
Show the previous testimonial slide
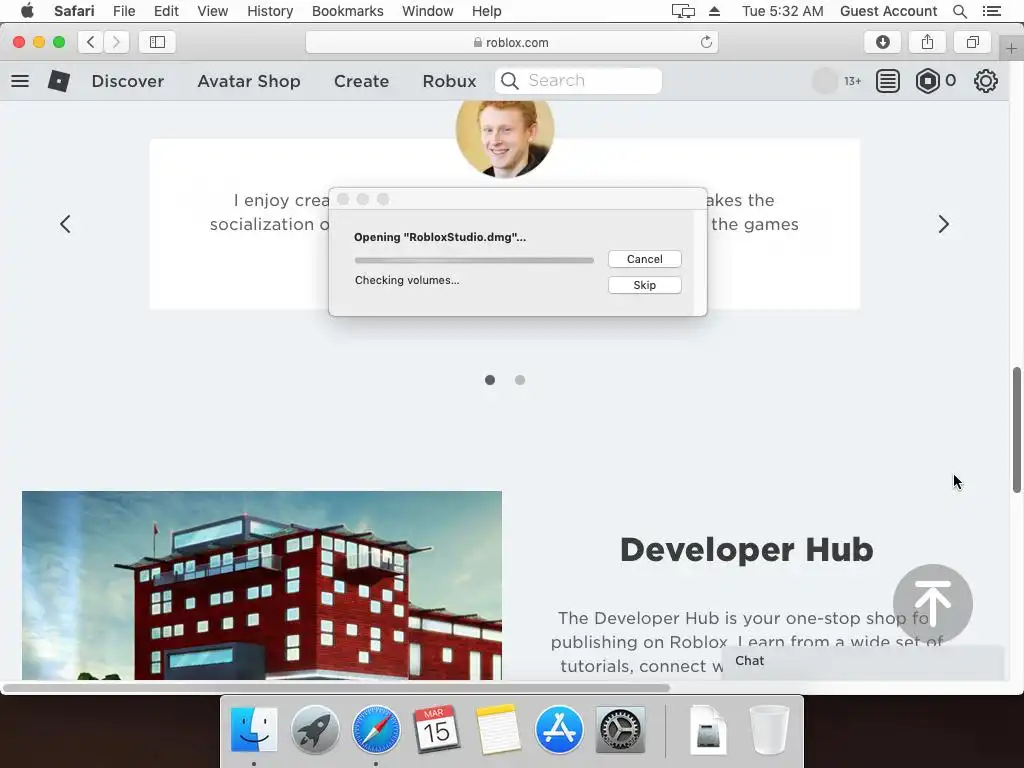[x=65, y=224]
